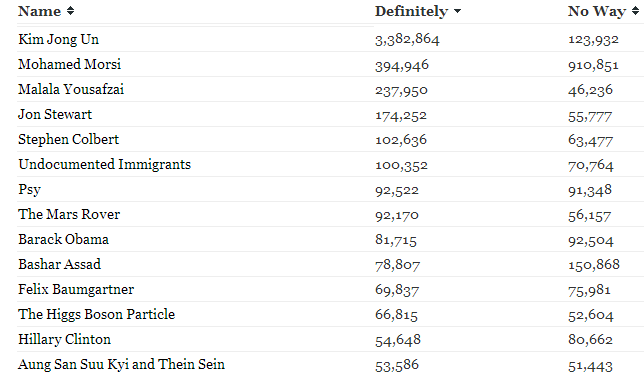Screen dimensions: 644x376
Task: Click Mohamed Morsi in the name list
Action: click(x=69, y=64)
